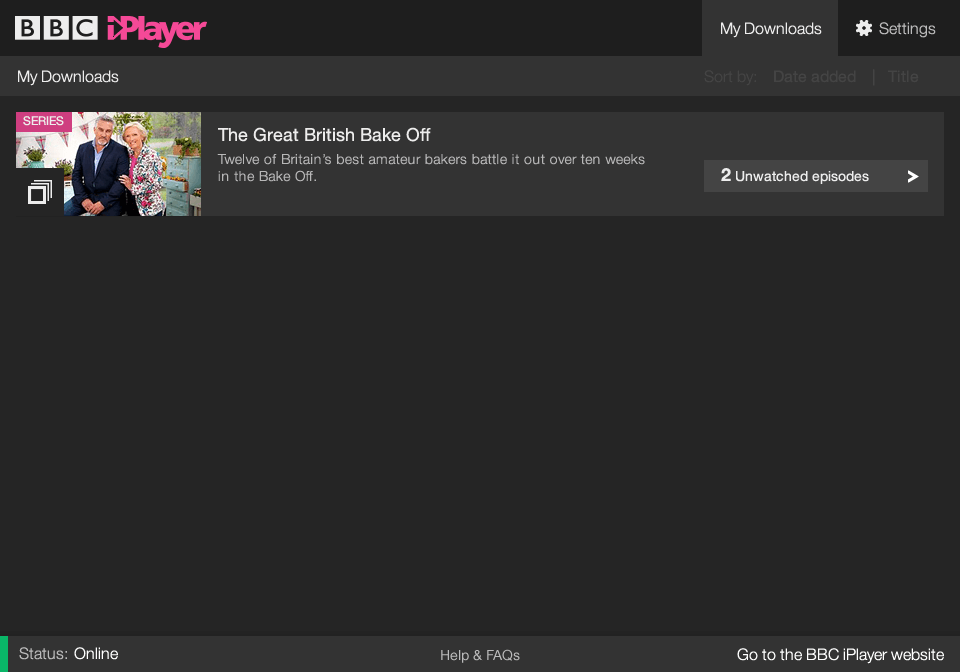Click the stacked episodes icon on thumbnail
Viewport: 960px width, 672px height.
(x=40, y=192)
